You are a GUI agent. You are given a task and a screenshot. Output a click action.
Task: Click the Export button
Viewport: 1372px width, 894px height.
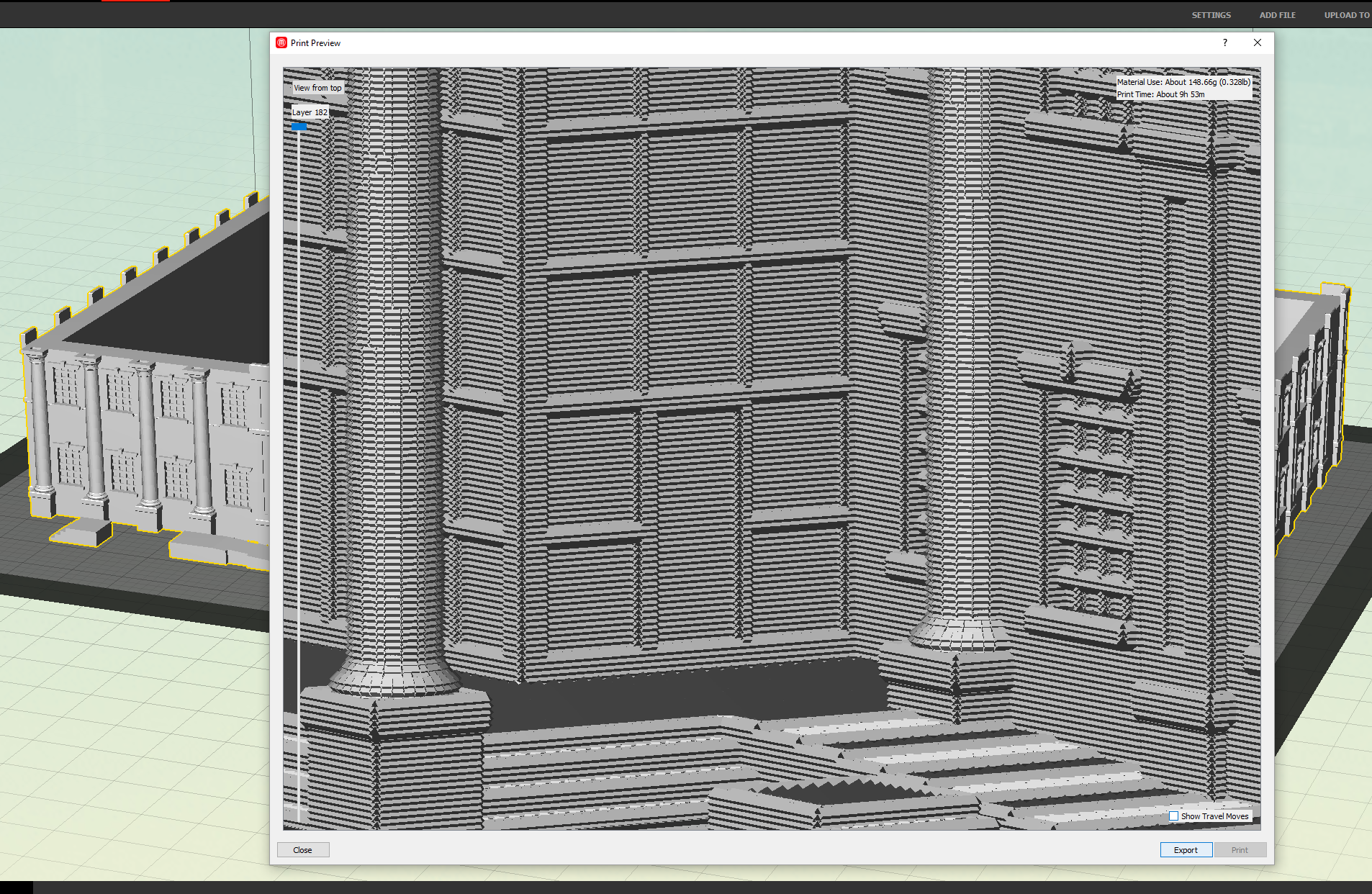click(1186, 850)
